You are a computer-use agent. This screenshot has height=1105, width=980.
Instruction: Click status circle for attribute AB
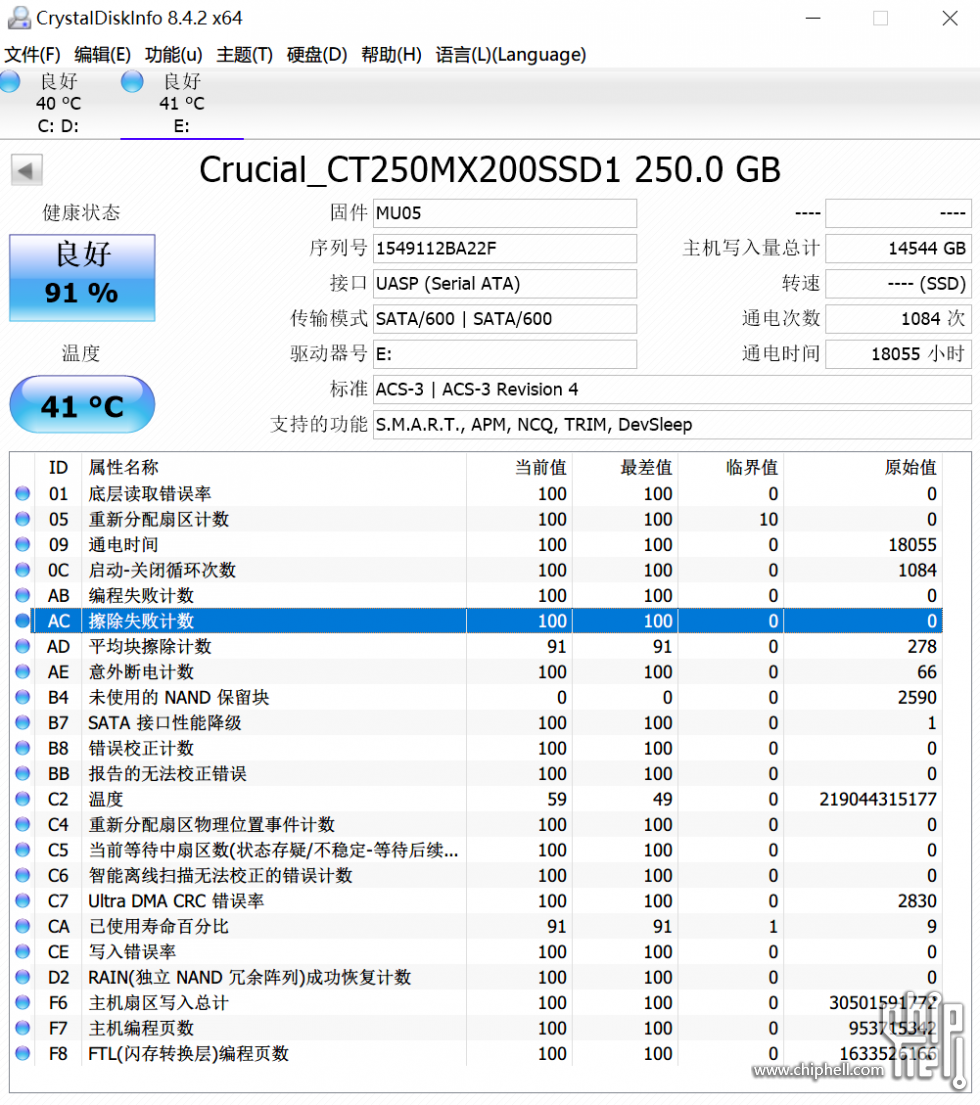pos(23,595)
